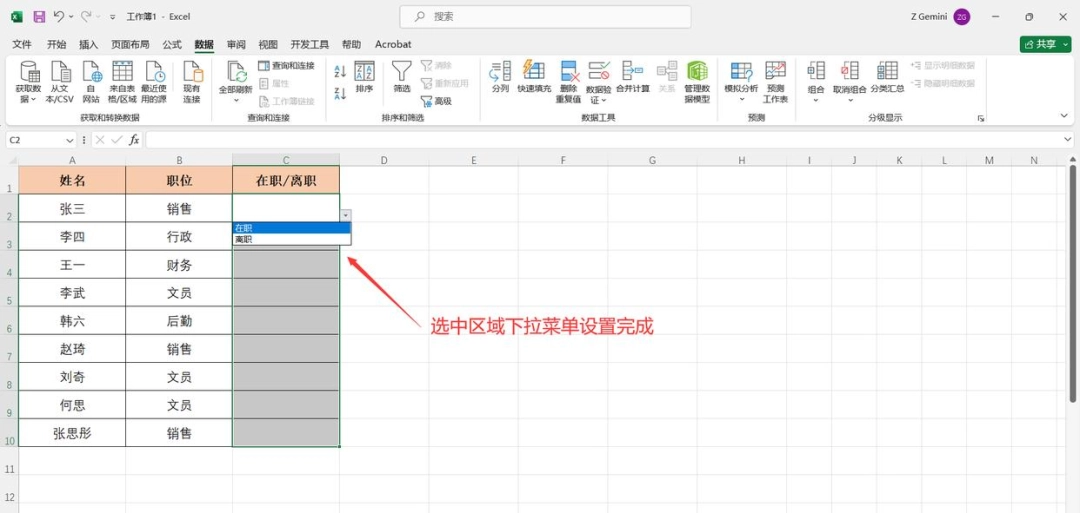Image resolution: width=1080 pixels, height=513 pixels.
Task: Click cell containing 张三
Action: [x=72, y=209]
